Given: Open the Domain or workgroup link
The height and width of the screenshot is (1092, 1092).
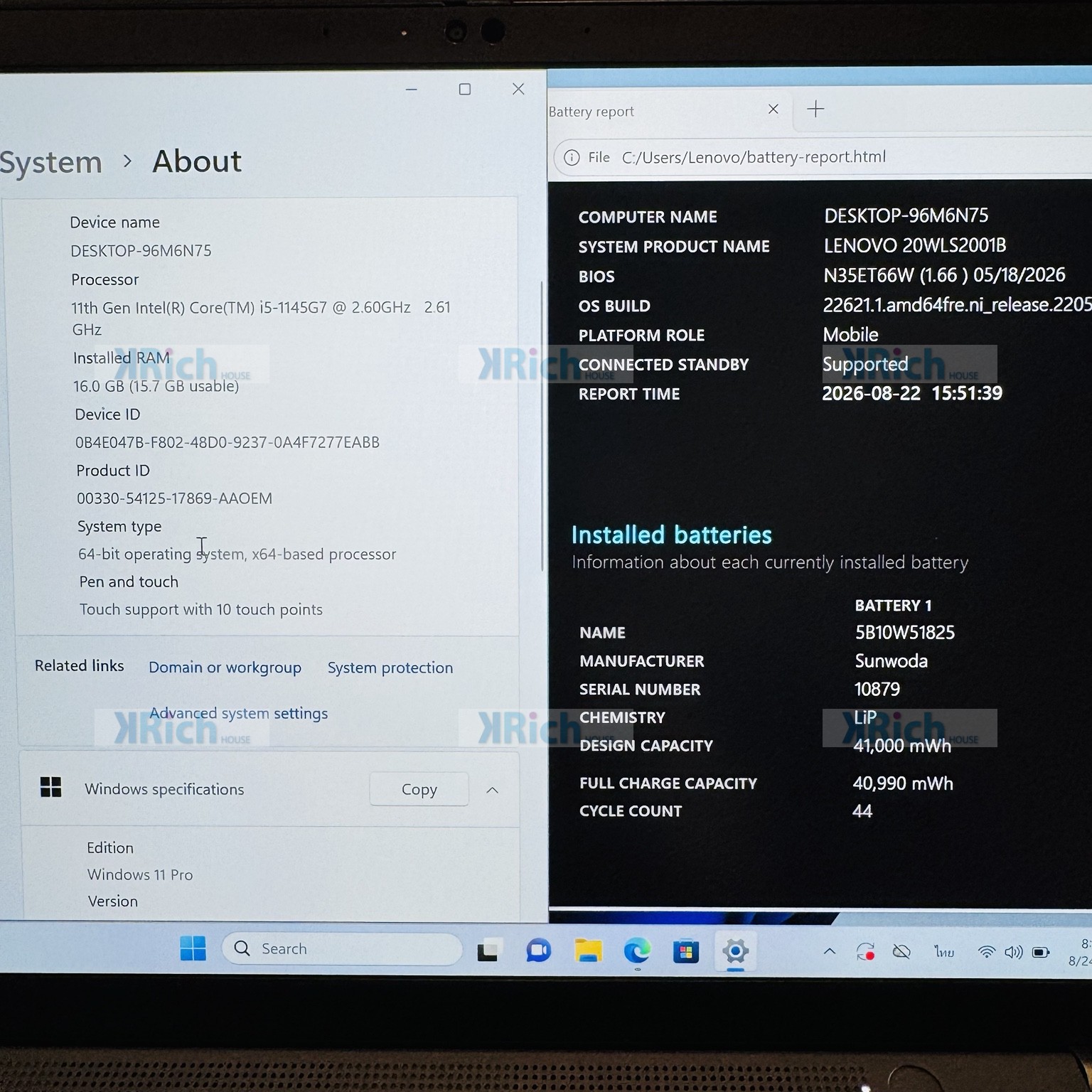Looking at the screenshot, I should (225, 668).
